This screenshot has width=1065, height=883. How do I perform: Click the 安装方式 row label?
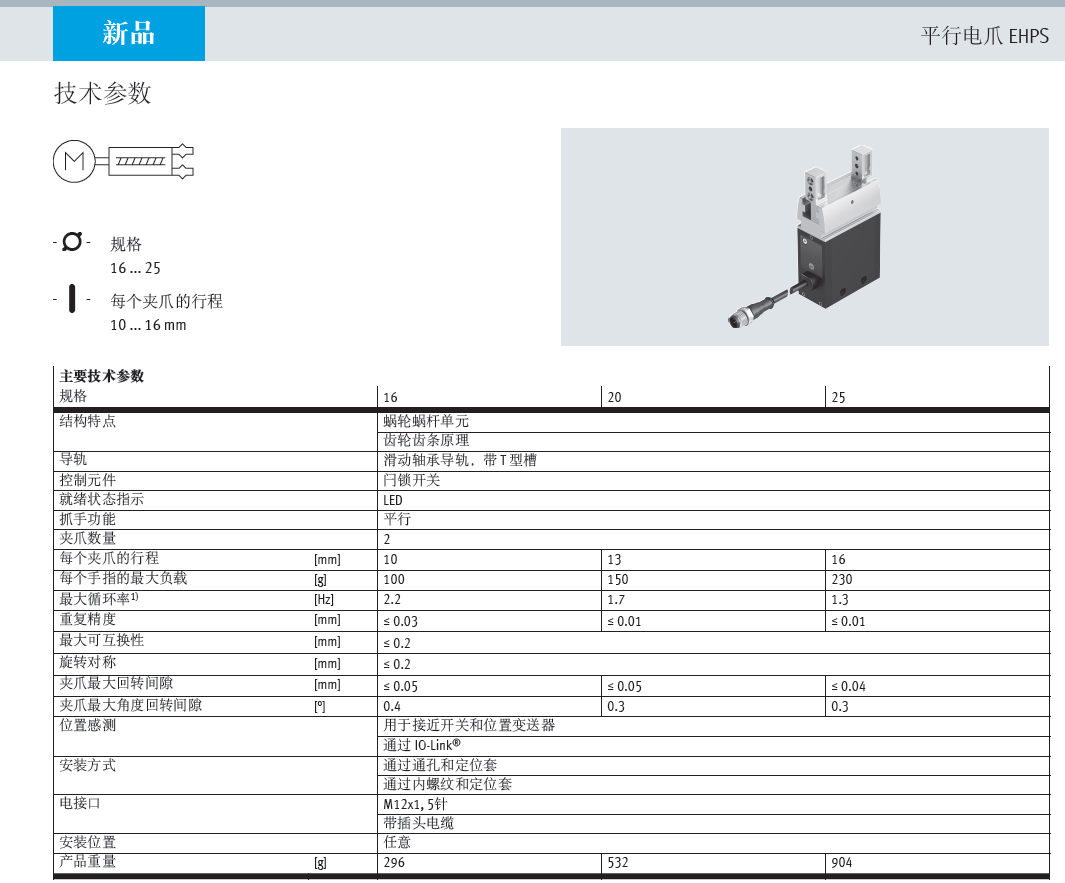[x=88, y=765]
